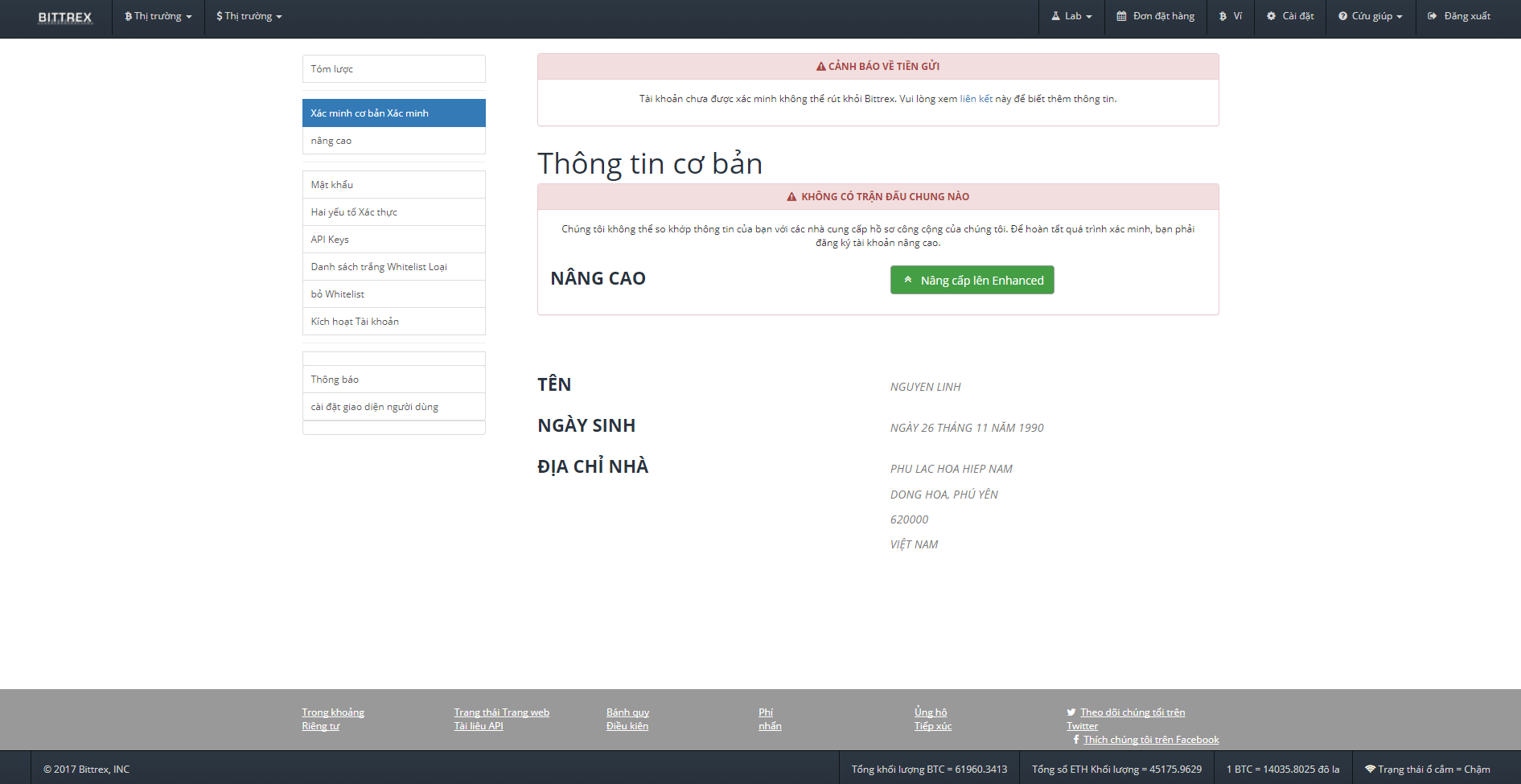Viewport: 1521px width, 784px height.
Task: Open Thích chúng tôi trên Facebook link
Action: click(1151, 740)
